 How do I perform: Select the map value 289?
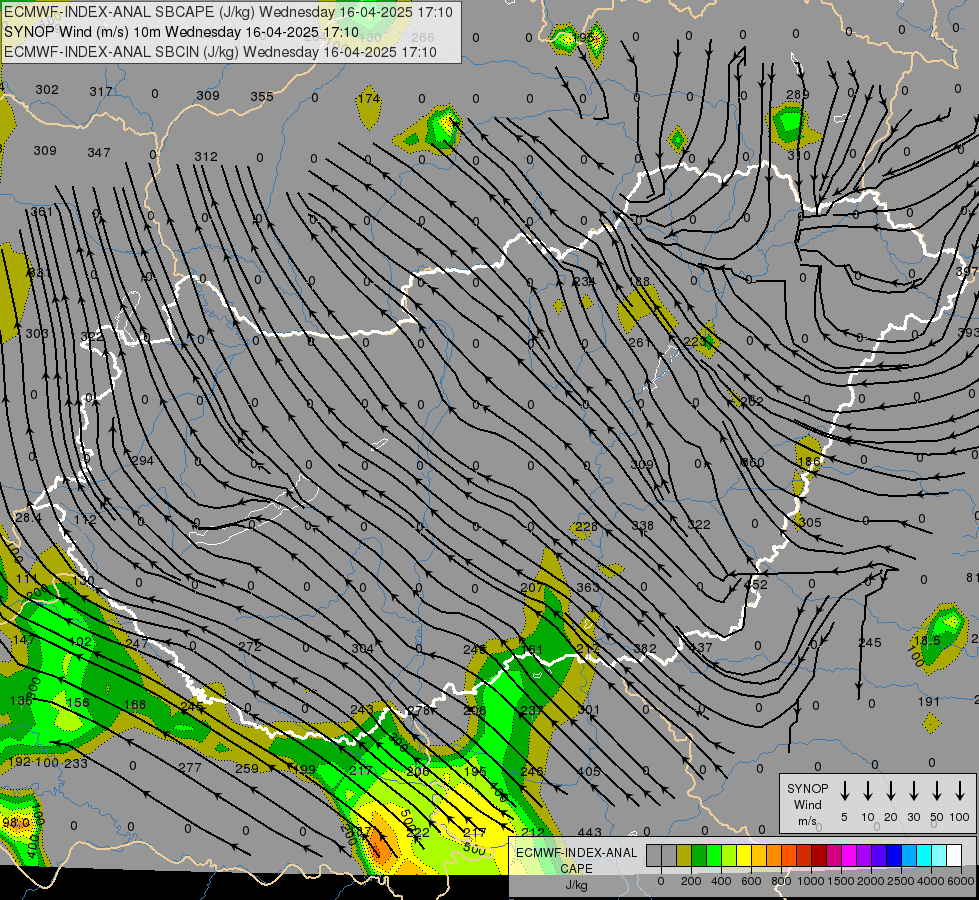coord(797,94)
